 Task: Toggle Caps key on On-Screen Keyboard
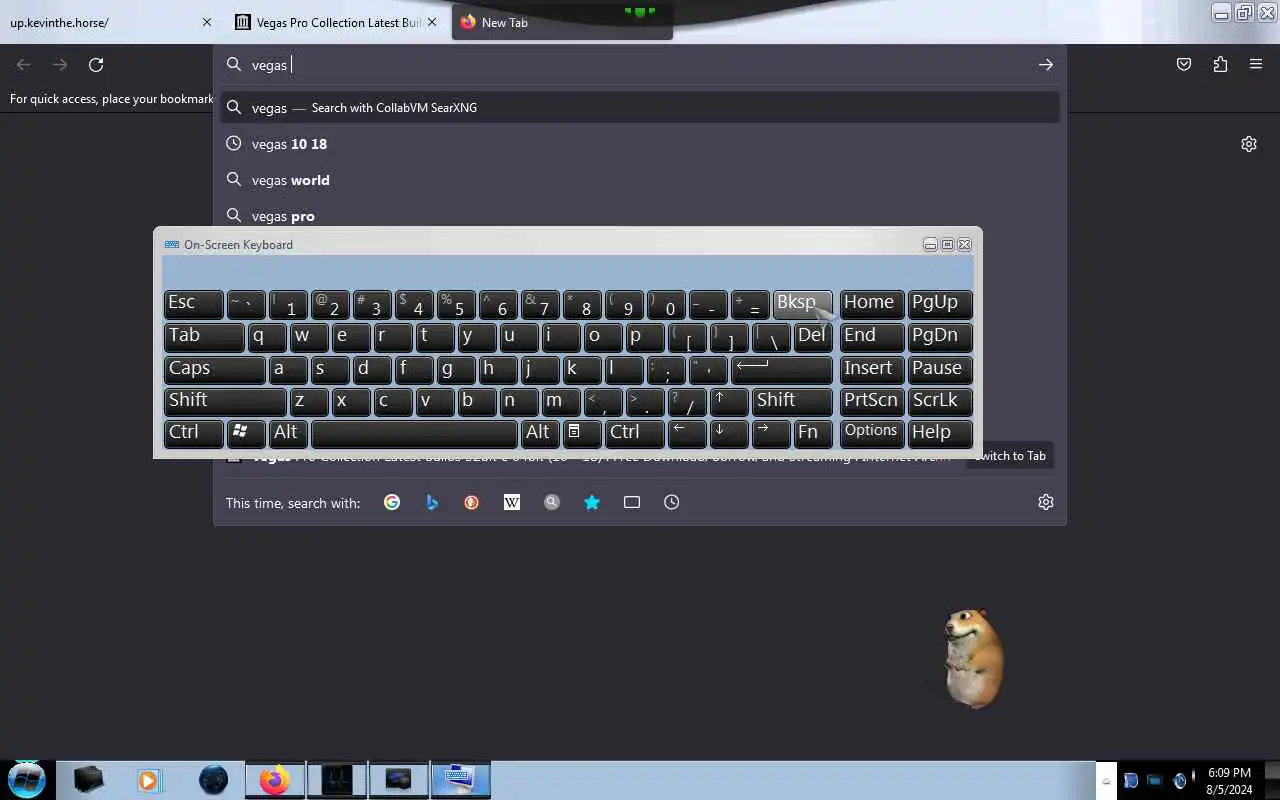pyautogui.click(x=214, y=369)
